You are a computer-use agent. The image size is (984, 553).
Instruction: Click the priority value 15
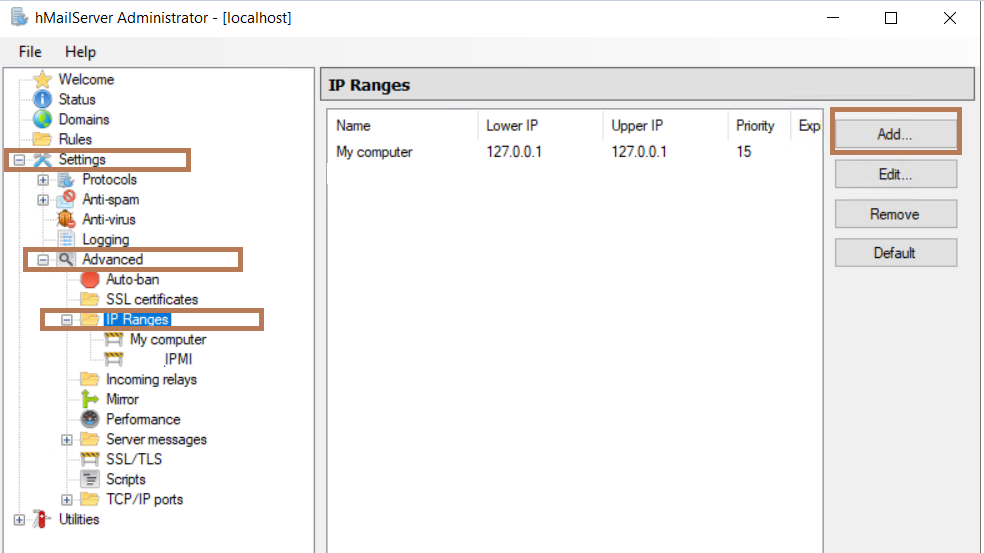pyautogui.click(x=744, y=152)
